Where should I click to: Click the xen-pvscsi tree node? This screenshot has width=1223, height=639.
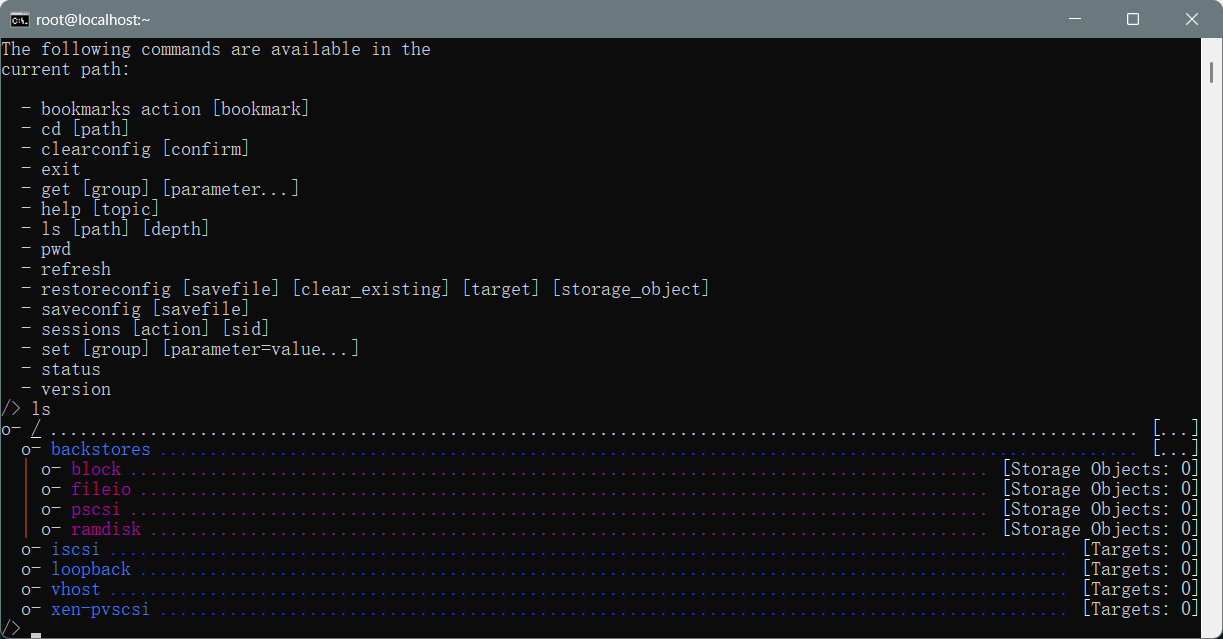tap(100, 609)
